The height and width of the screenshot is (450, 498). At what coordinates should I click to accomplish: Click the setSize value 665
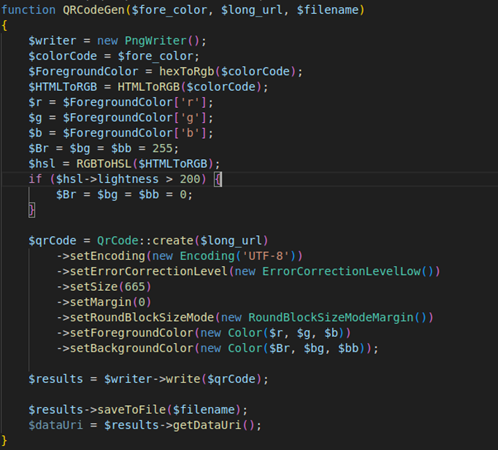[x=135, y=286]
